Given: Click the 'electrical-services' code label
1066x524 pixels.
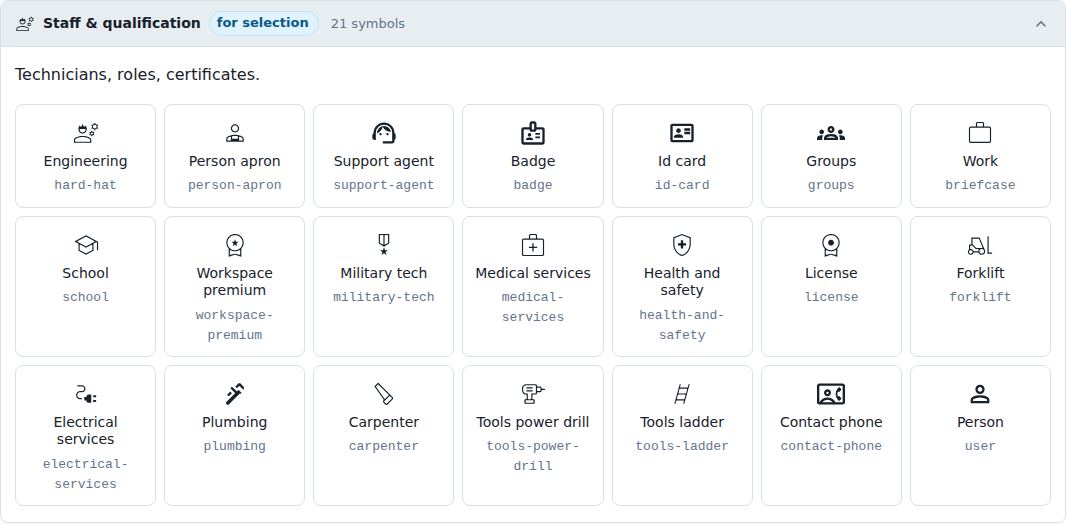Looking at the screenshot, I should pos(86,474).
